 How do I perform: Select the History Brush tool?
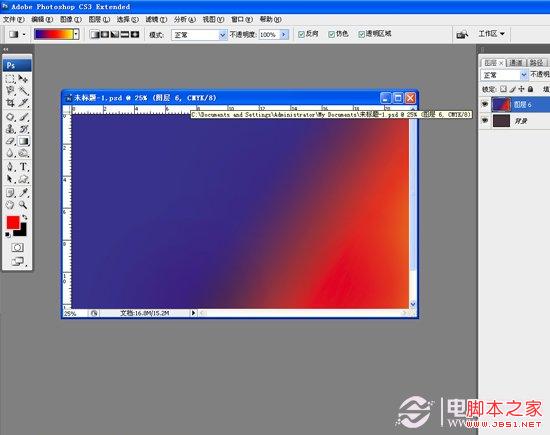pyautogui.click(x=23, y=129)
